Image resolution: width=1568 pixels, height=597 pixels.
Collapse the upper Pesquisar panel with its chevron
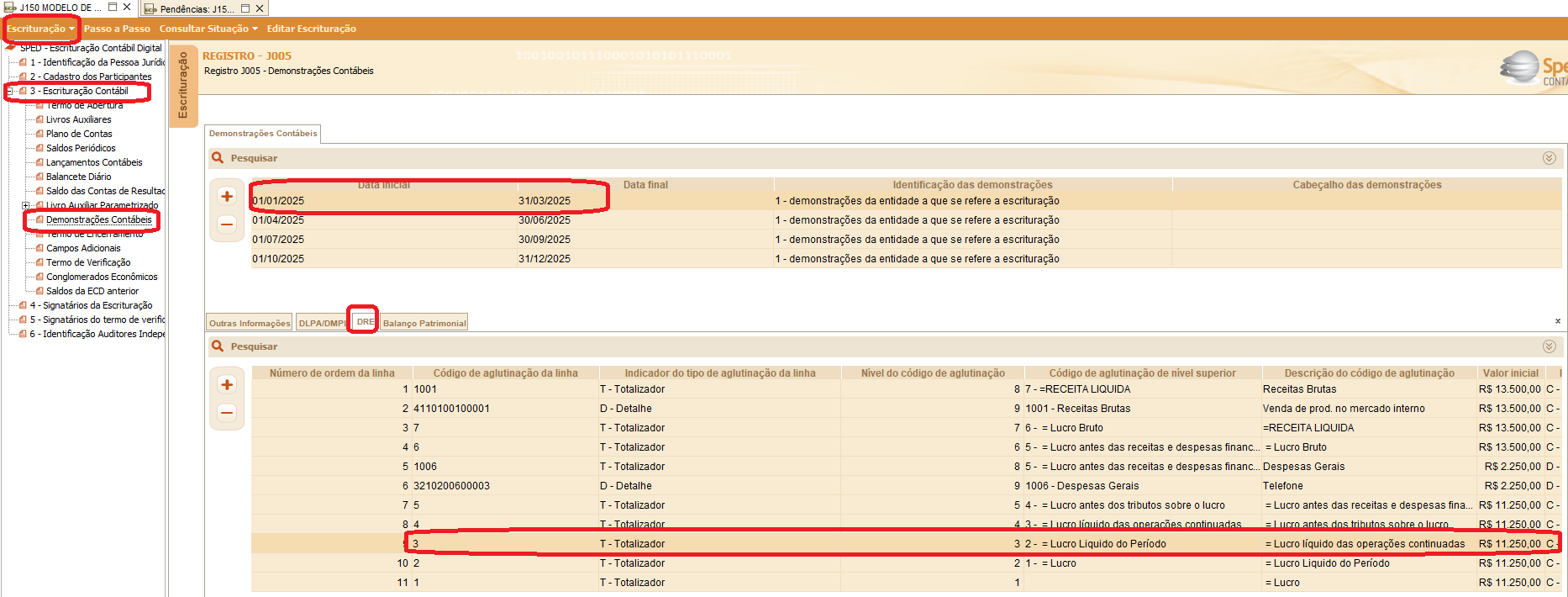pos(1550,158)
